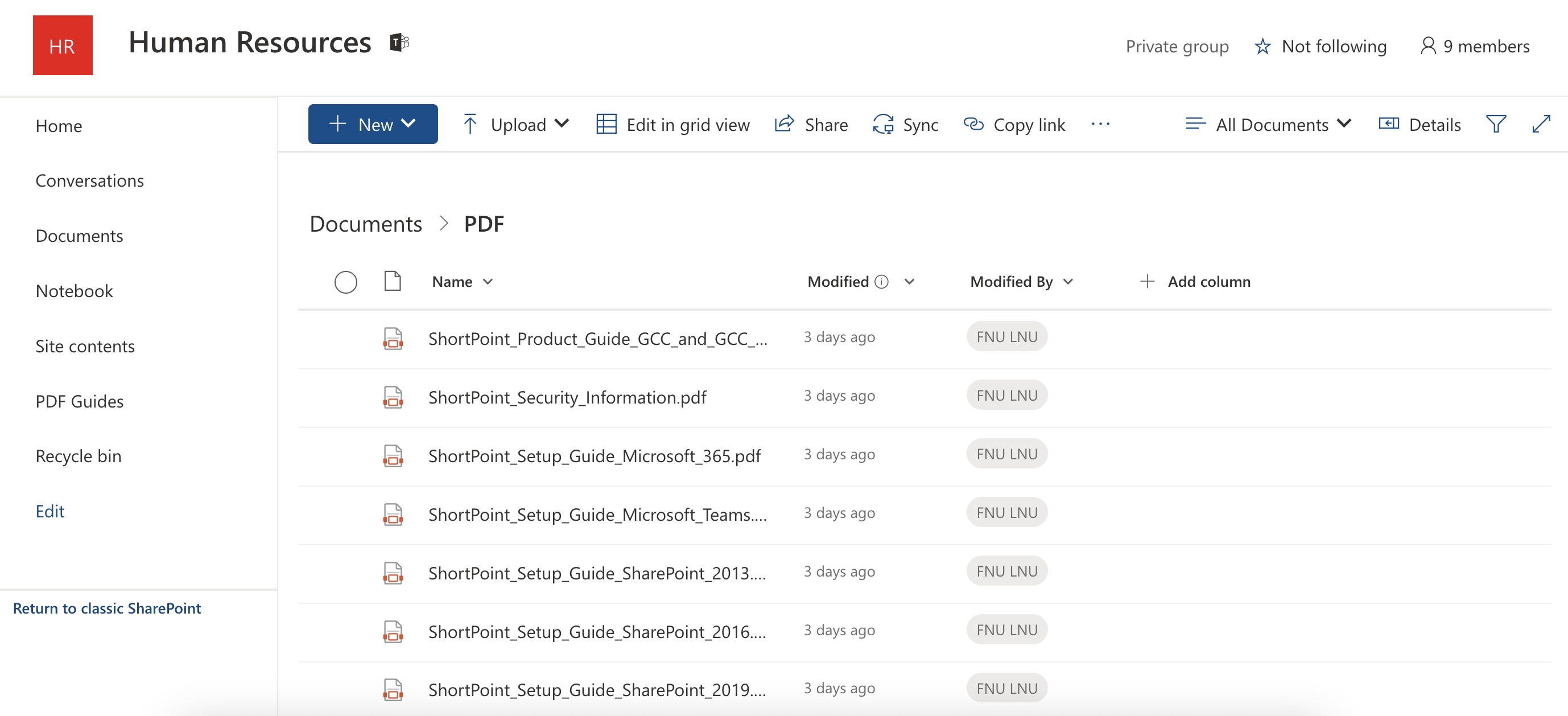Open the filter pane funnel icon
This screenshot has height=716, width=1568.
1496,124
